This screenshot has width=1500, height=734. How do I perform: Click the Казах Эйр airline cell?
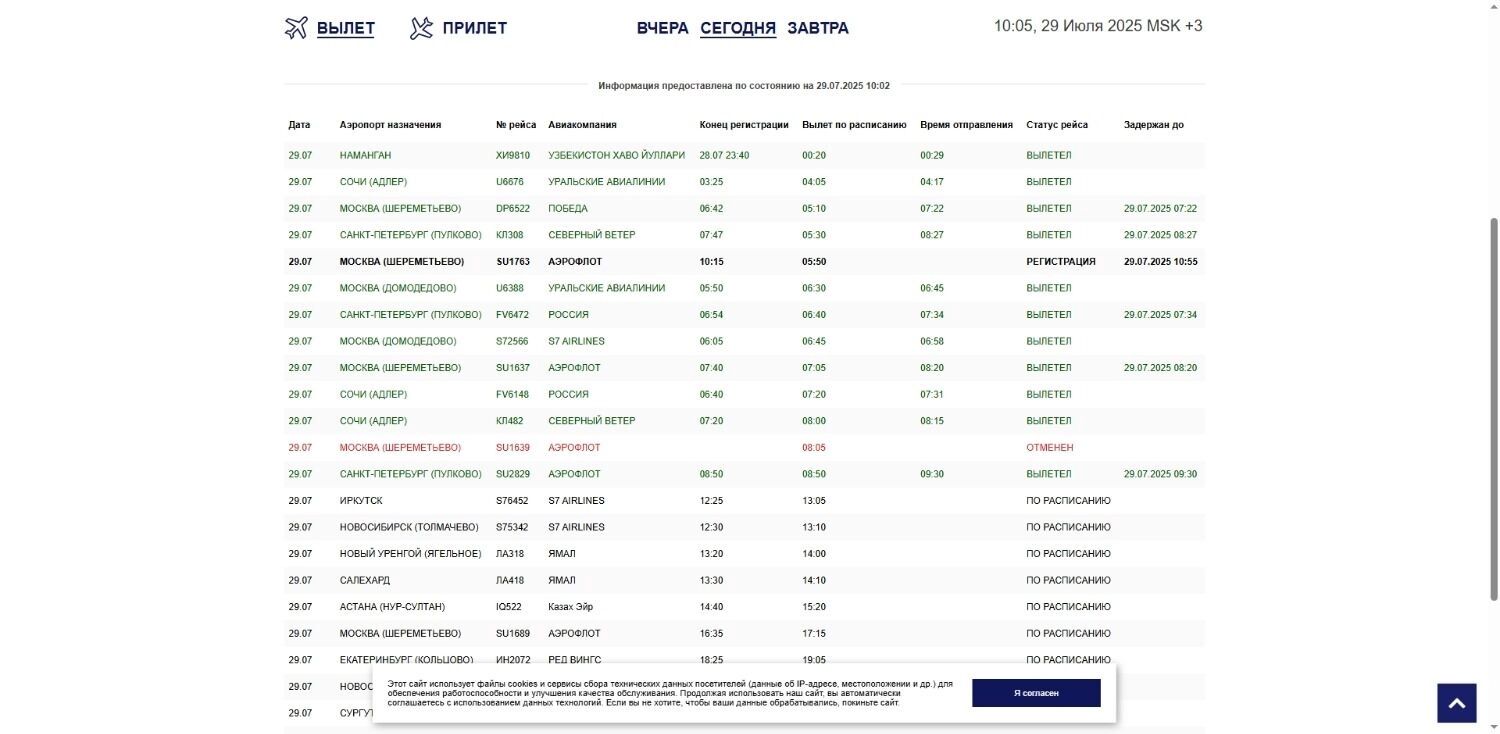click(x=571, y=607)
